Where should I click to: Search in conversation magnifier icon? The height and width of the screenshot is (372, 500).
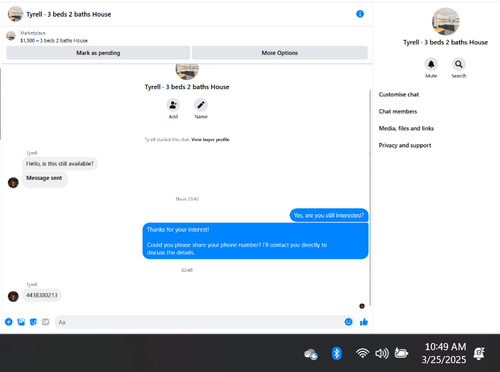pyautogui.click(x=459, y=64)
